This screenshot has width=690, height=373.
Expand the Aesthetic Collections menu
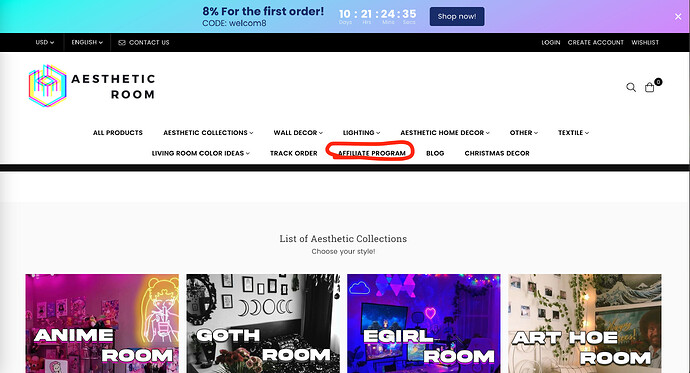coord(208,132)
